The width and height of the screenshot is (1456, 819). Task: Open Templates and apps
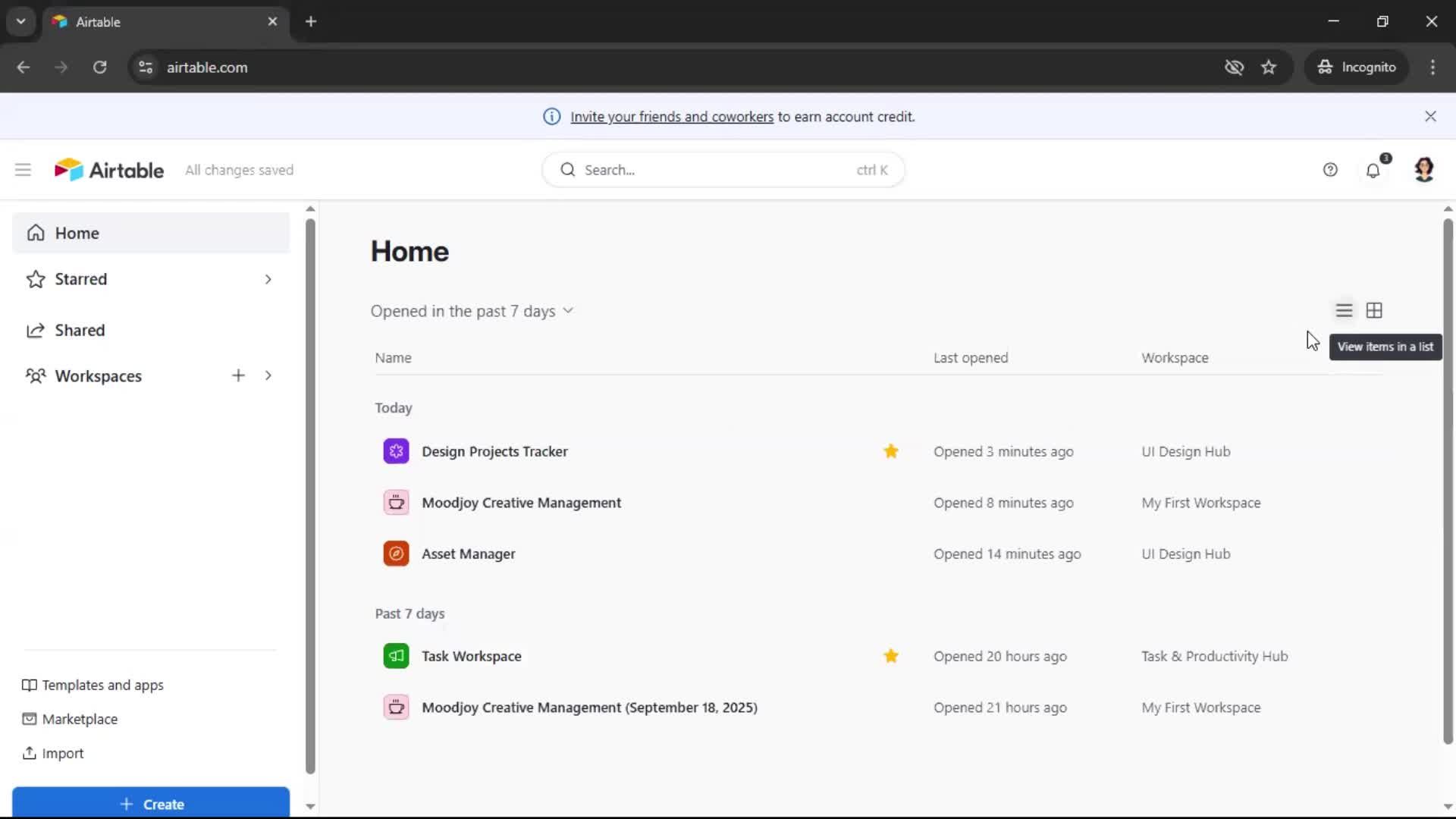coord(93,686)
